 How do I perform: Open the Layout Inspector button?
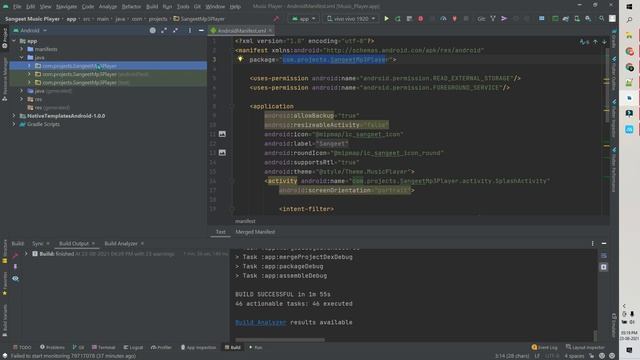point(585,347)
